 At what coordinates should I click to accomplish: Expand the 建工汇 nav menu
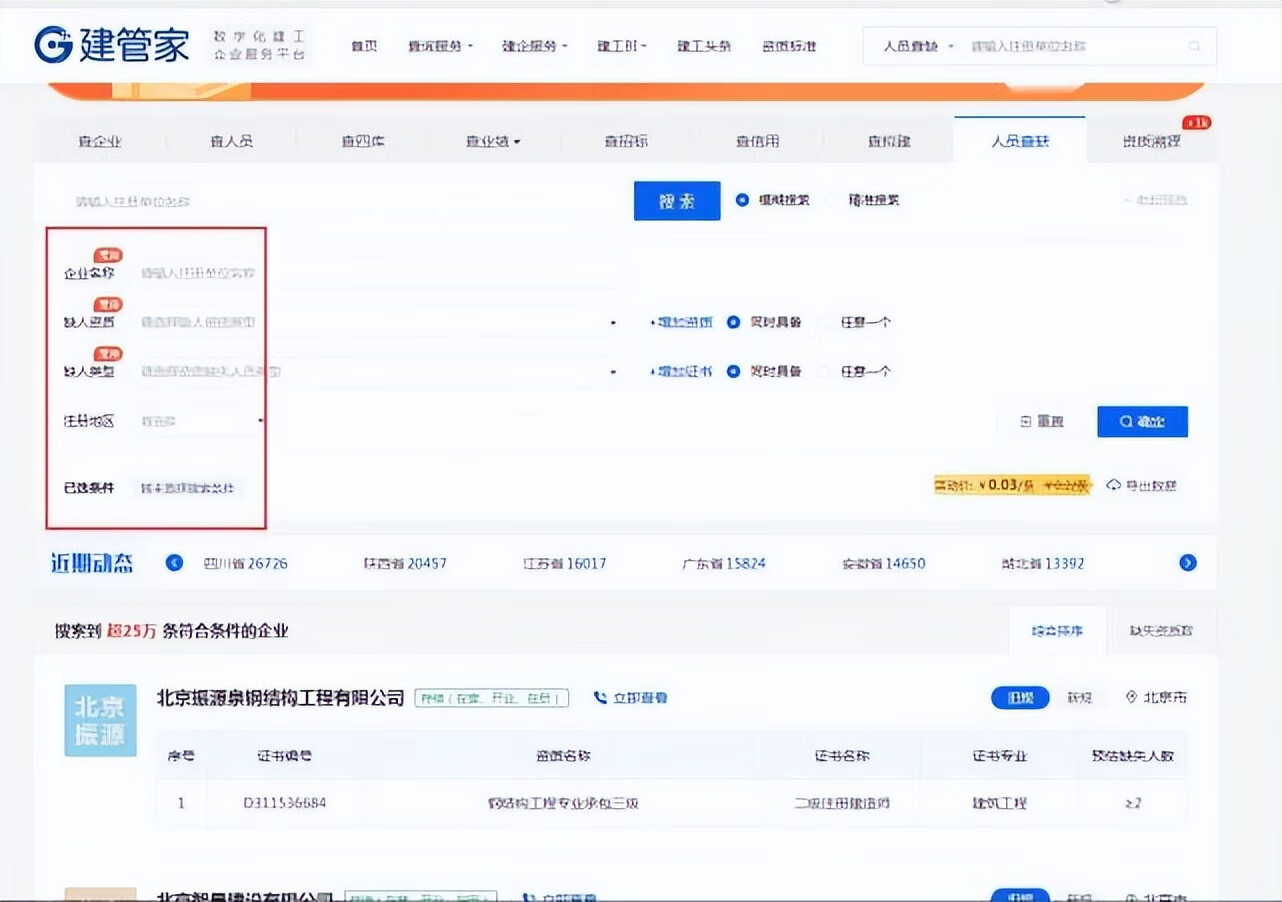point(622,47)
